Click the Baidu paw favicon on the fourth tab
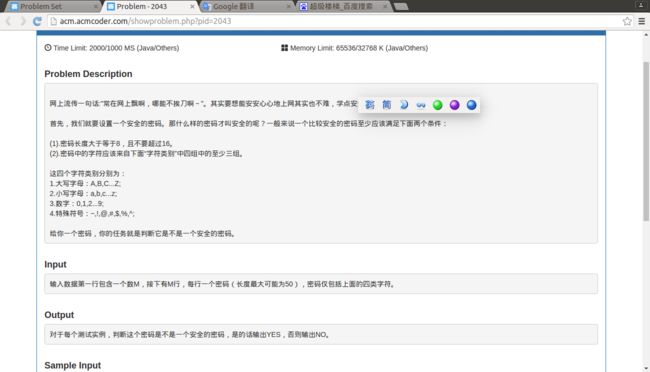The image size is (650, 372). pyautogui.click(x=304, y=7)
